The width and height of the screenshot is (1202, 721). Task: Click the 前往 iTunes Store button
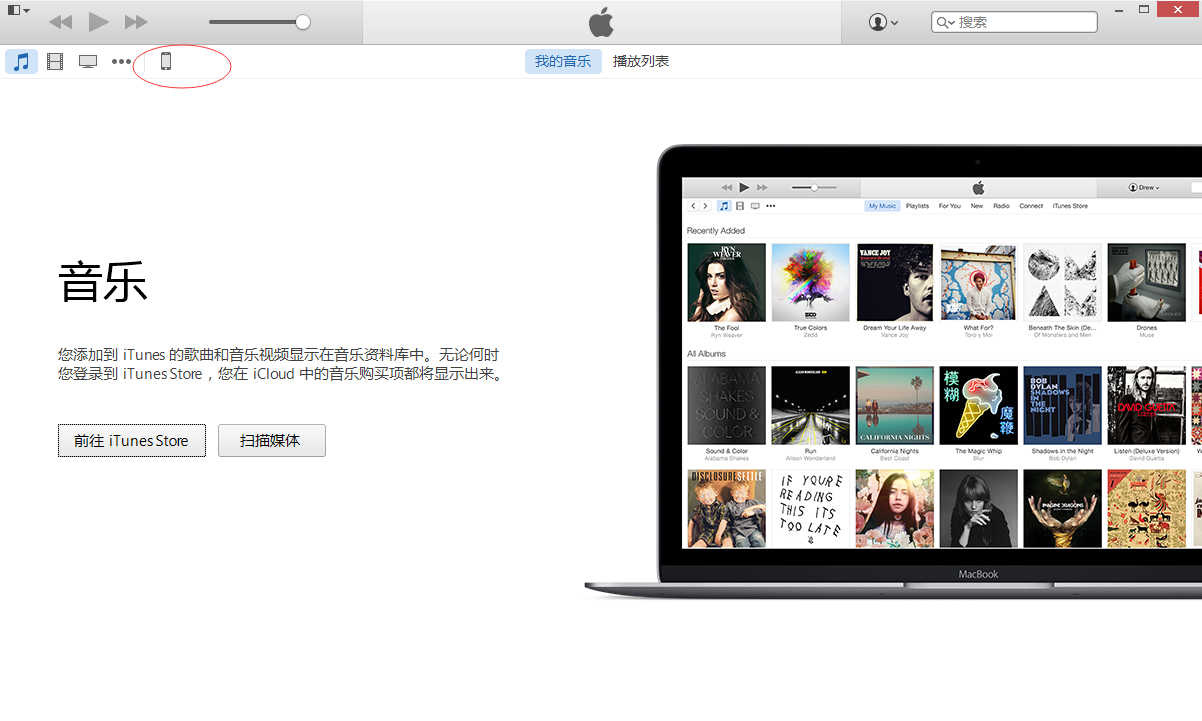(x=132, y=440)
